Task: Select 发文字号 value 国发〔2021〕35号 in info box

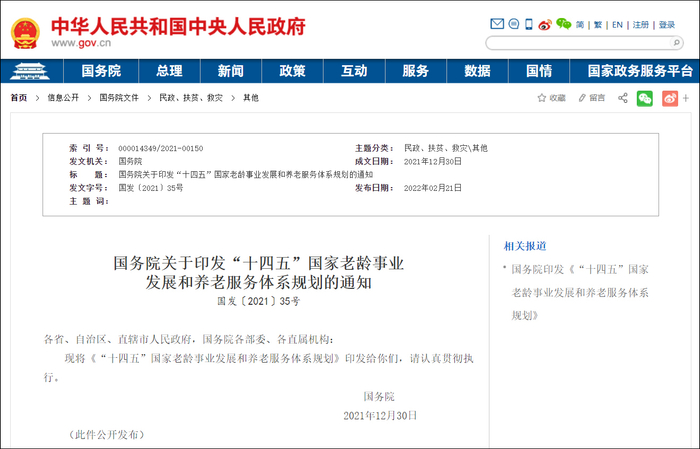Action: tap(151, 188)
